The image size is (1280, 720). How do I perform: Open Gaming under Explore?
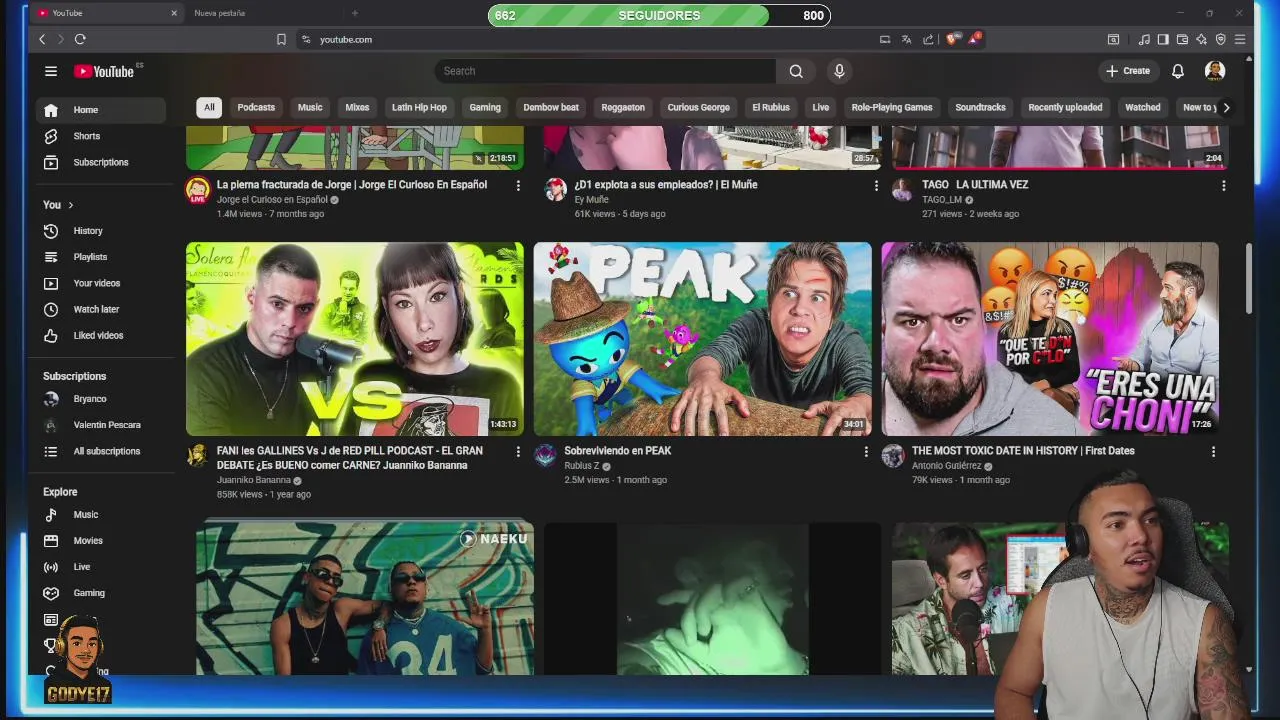(x=101, y=593)
